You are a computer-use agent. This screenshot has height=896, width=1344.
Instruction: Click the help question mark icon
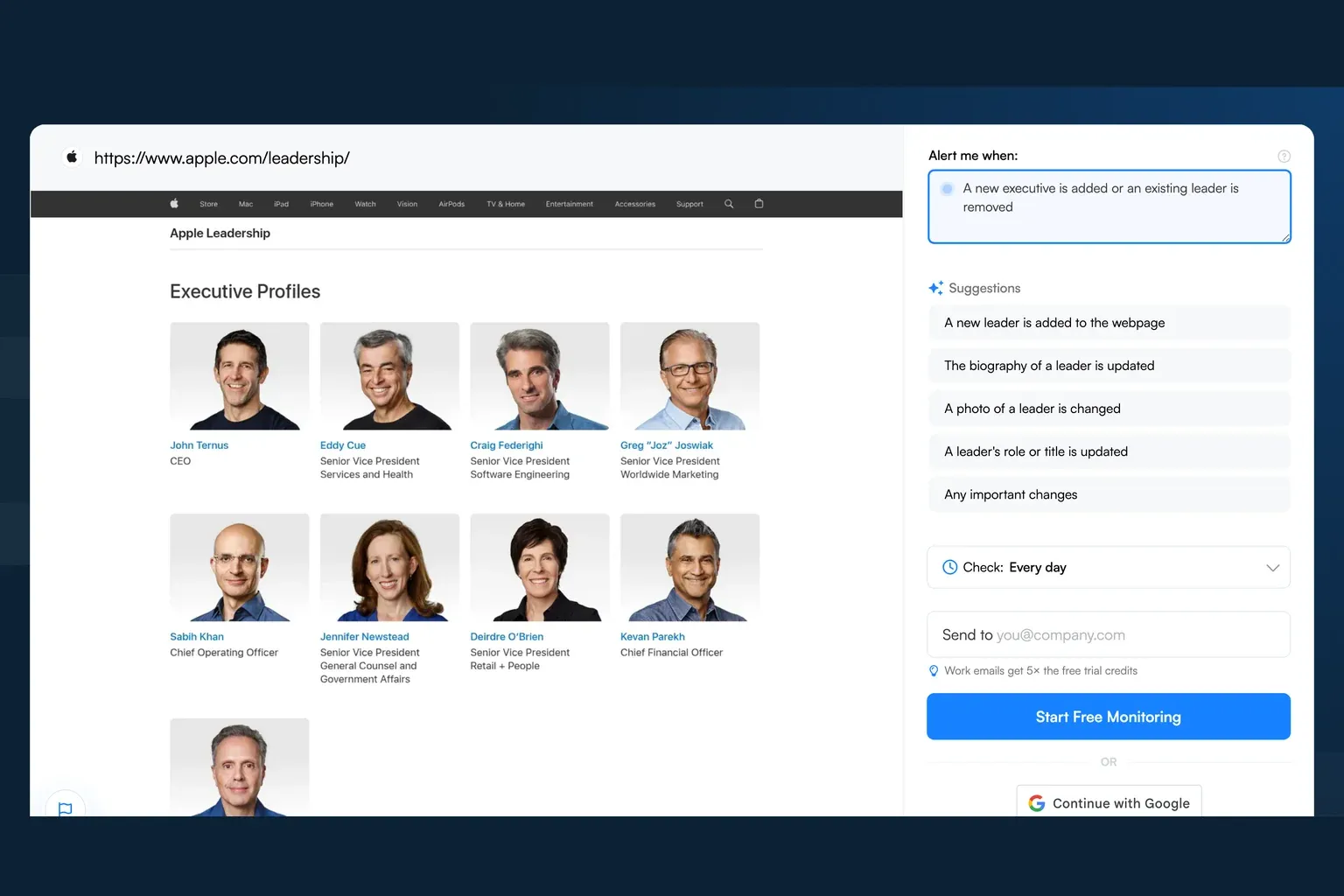click(x=1284, y=157)
